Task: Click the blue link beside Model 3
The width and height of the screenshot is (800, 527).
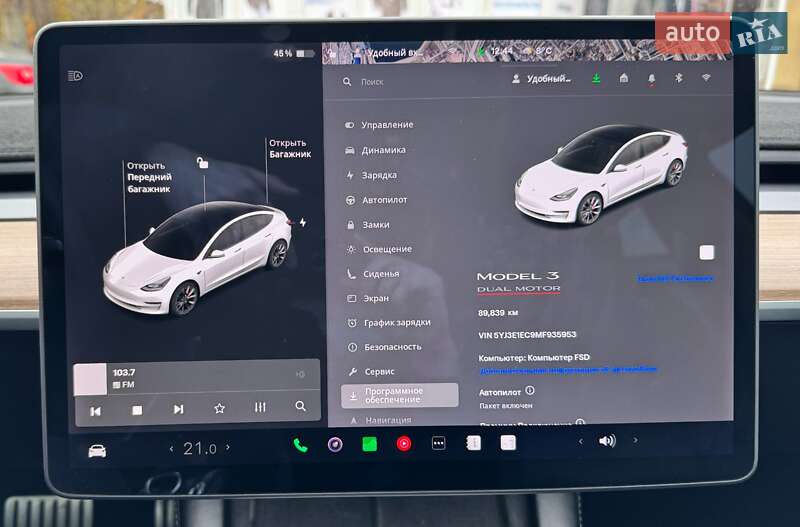Action: pyautogui.click(x=675, y=279)
